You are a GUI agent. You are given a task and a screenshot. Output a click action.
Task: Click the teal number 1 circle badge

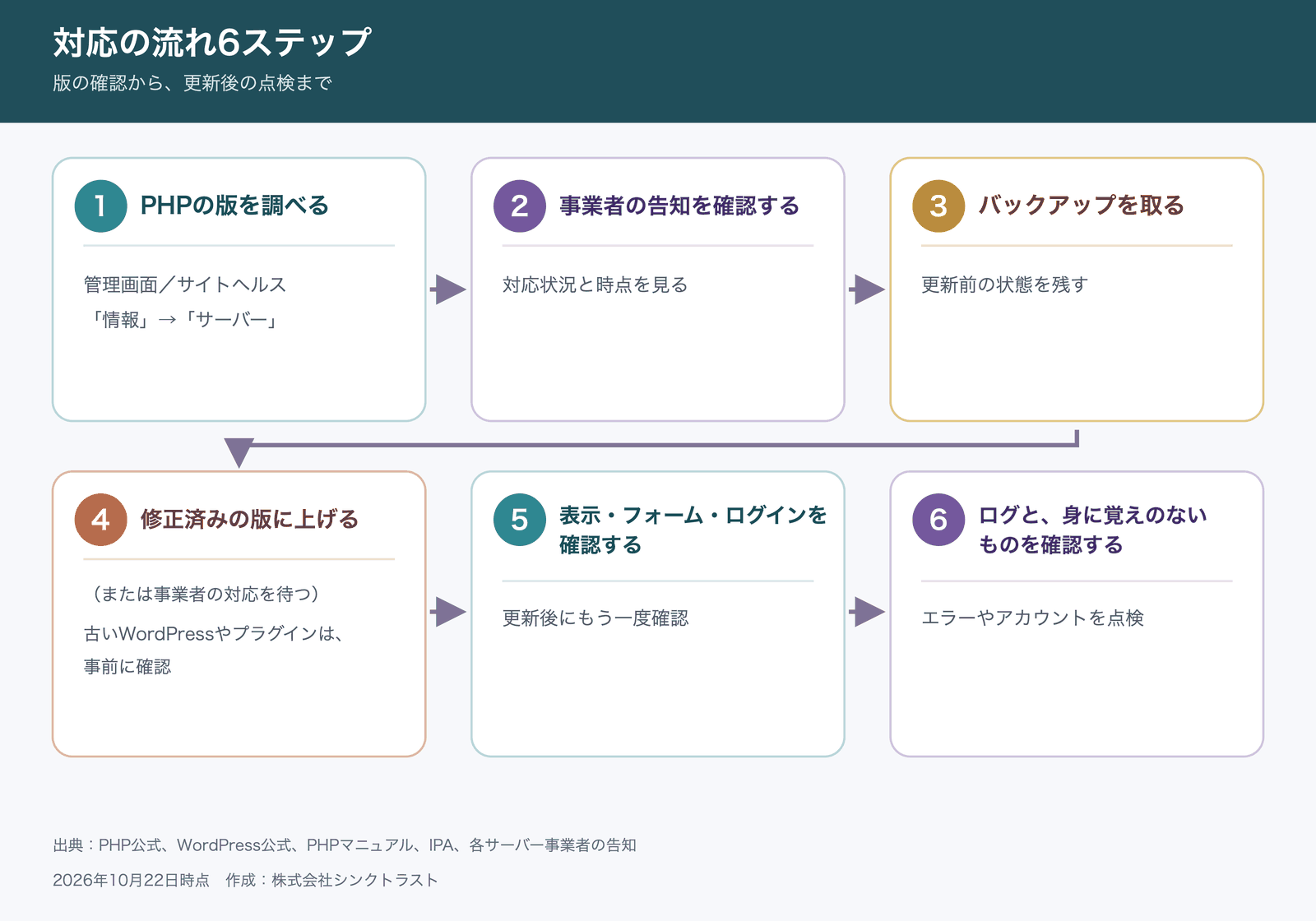point(100,206)
